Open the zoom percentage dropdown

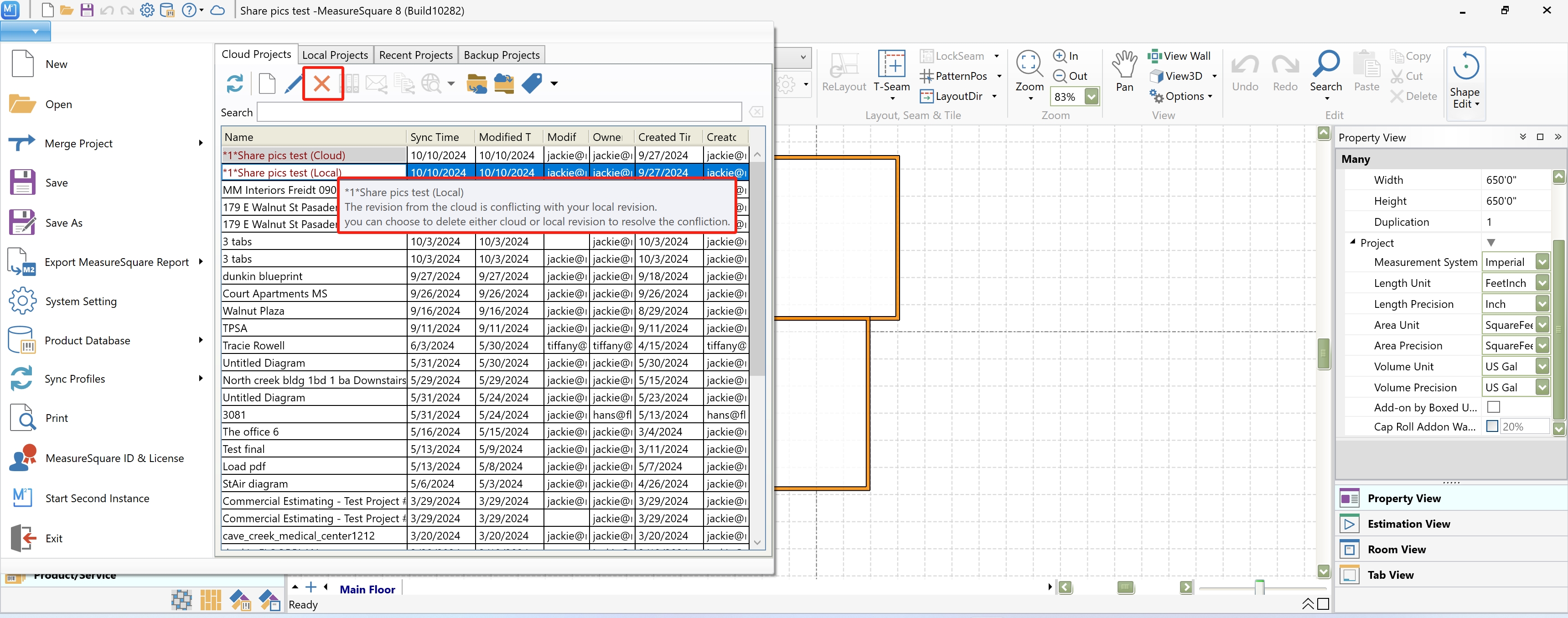point(1092,96)
